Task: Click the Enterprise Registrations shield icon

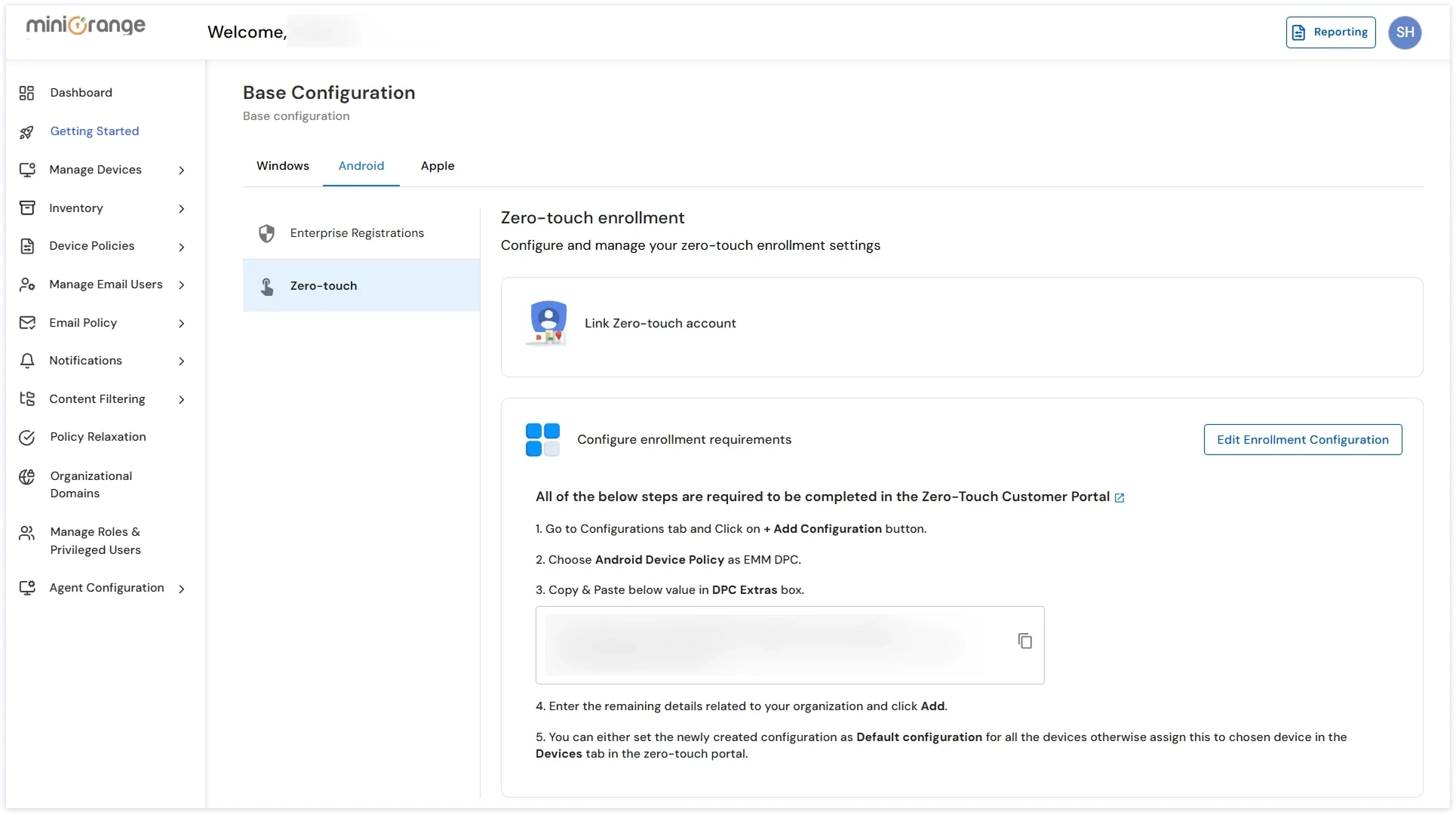Action: coord(266,233)
